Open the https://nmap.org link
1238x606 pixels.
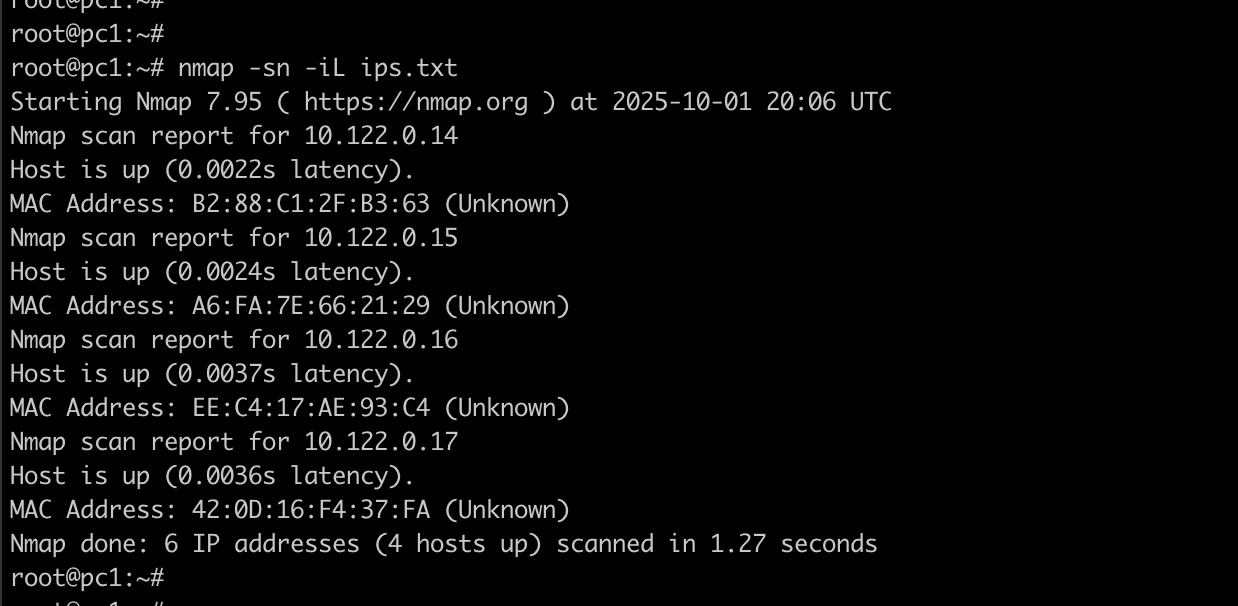(415, 102)
